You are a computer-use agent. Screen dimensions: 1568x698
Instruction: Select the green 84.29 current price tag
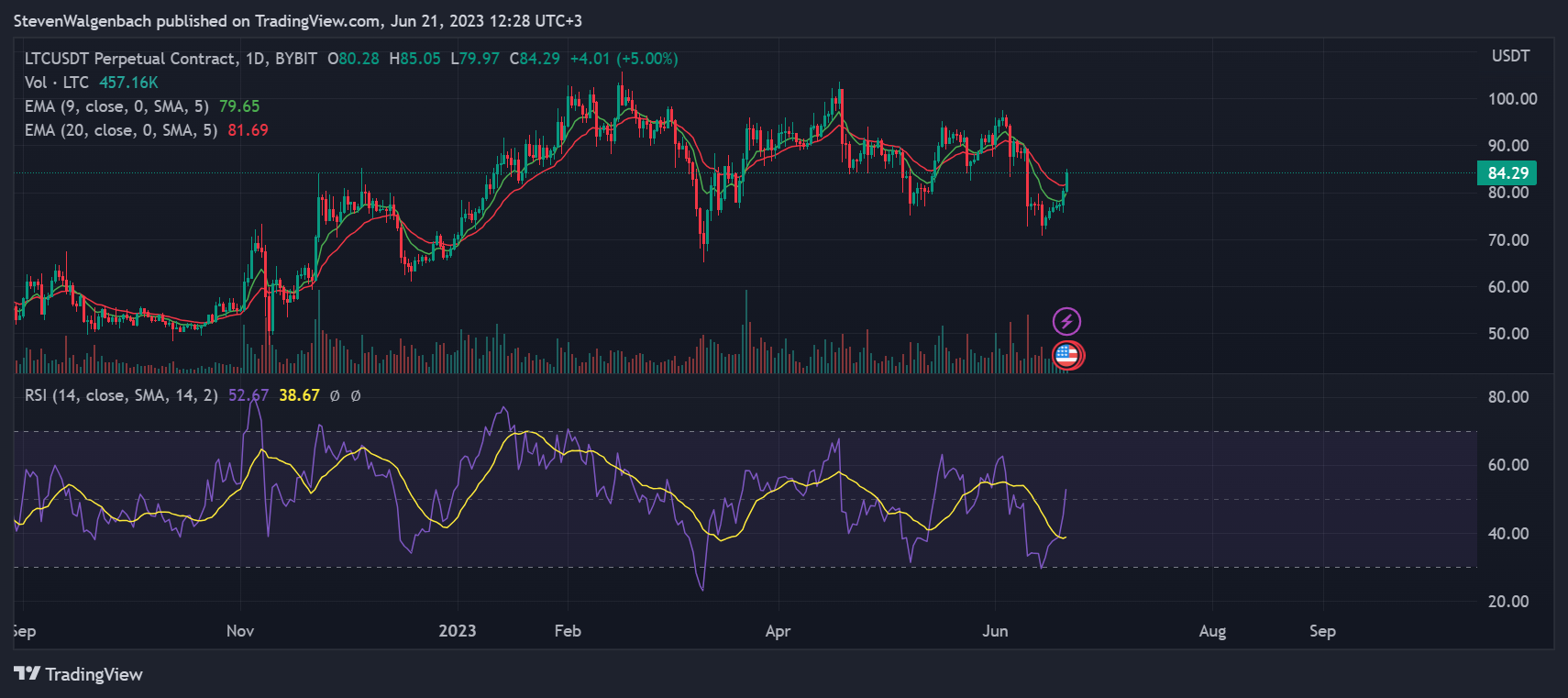(x=1507, y=173)
